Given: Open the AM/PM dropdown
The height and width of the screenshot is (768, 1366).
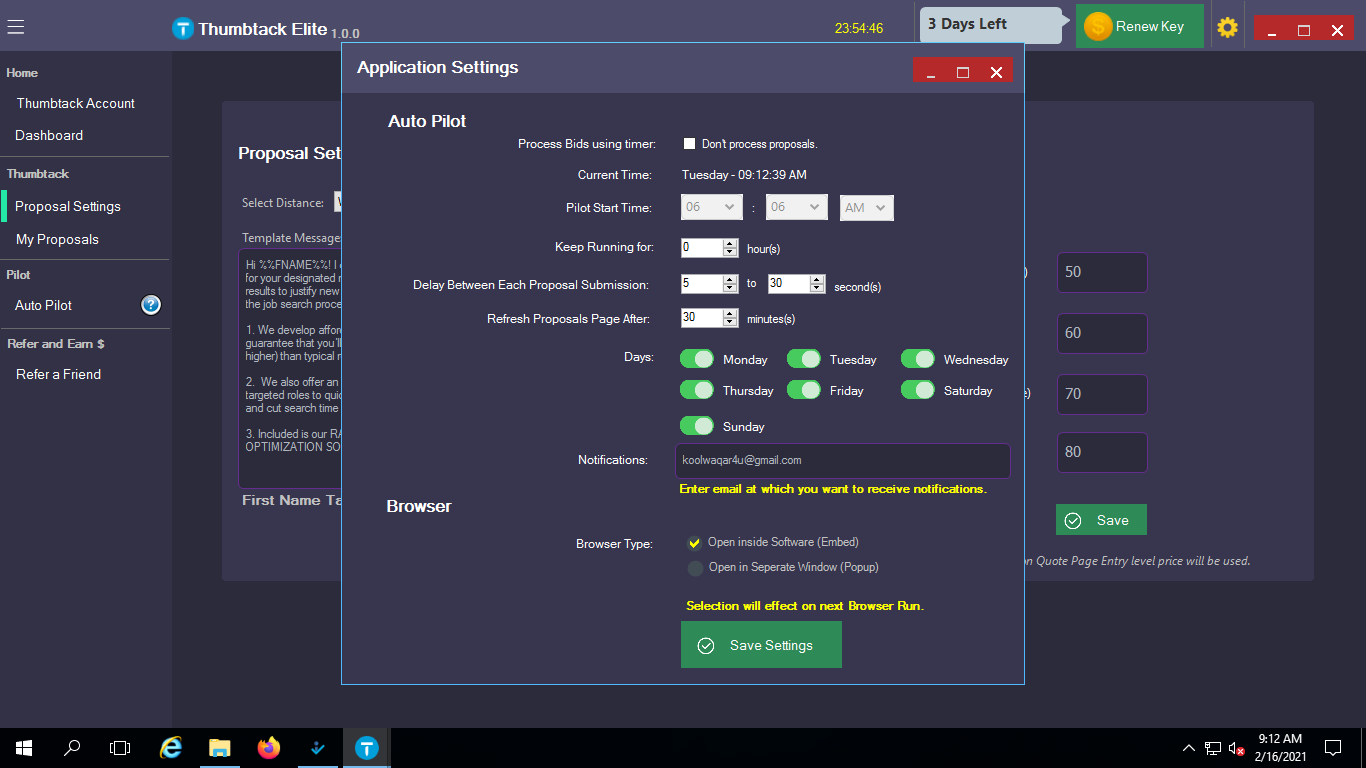Looking at the screenshot, I should 867,207.
